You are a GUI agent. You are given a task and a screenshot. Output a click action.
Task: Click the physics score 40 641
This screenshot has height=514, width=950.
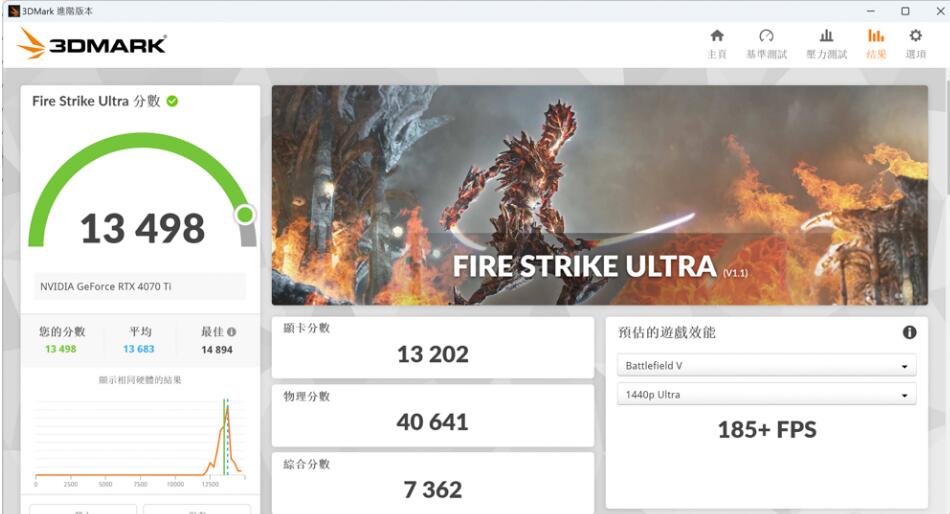[433, 422]
